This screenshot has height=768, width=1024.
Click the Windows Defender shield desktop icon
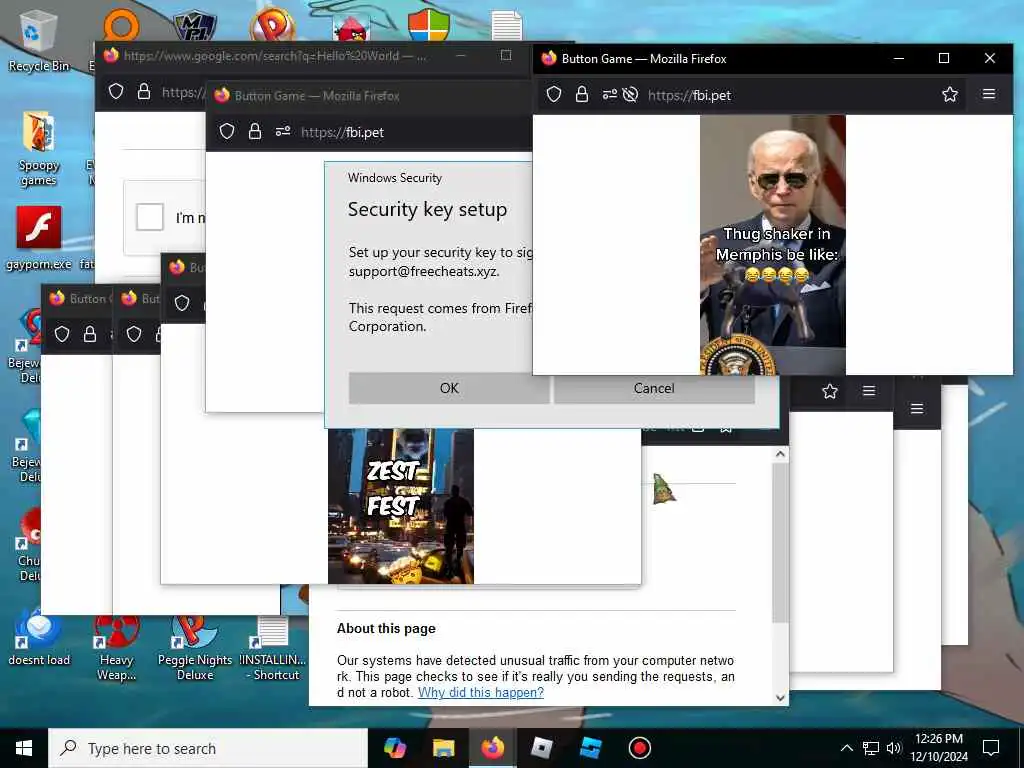(429, 26)
